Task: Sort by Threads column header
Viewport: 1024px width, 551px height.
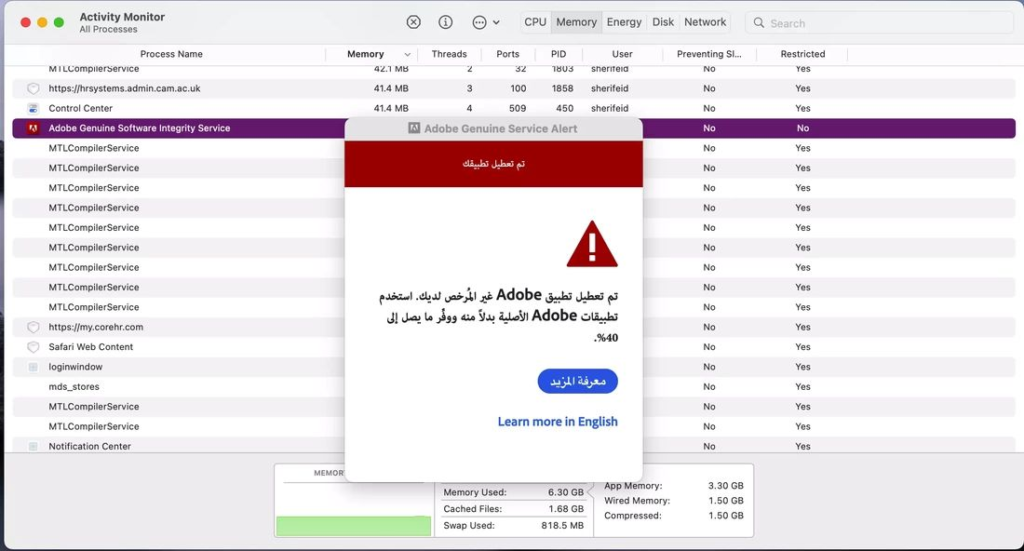Action: [x=449, y=54]
